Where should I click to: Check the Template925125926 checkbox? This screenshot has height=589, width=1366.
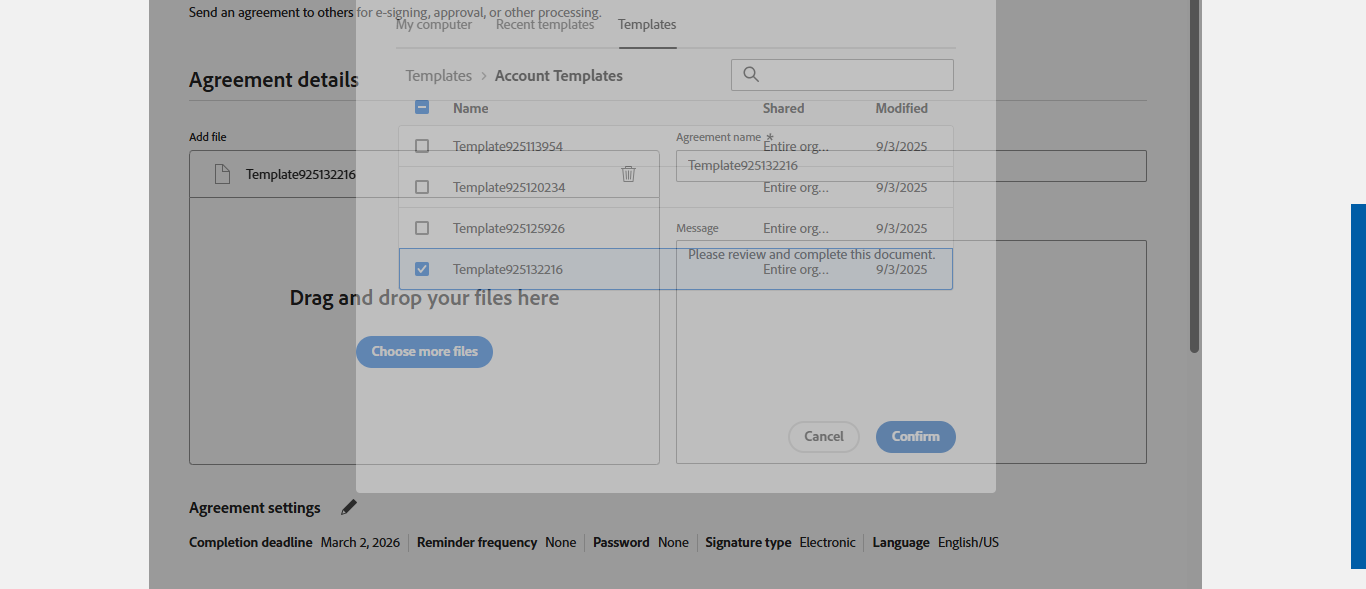422,228
